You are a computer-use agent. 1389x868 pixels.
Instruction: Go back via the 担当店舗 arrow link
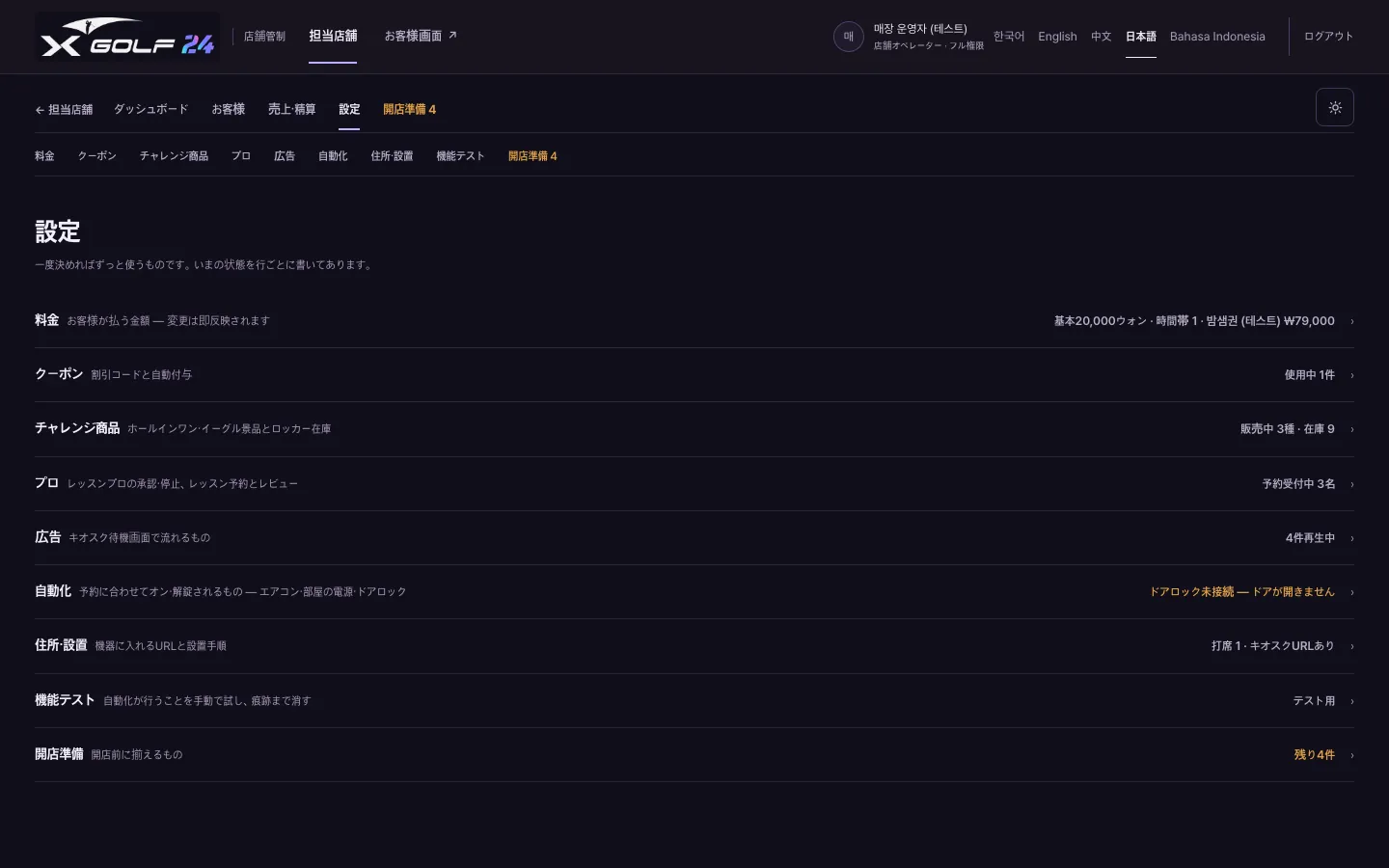point(64,109)
